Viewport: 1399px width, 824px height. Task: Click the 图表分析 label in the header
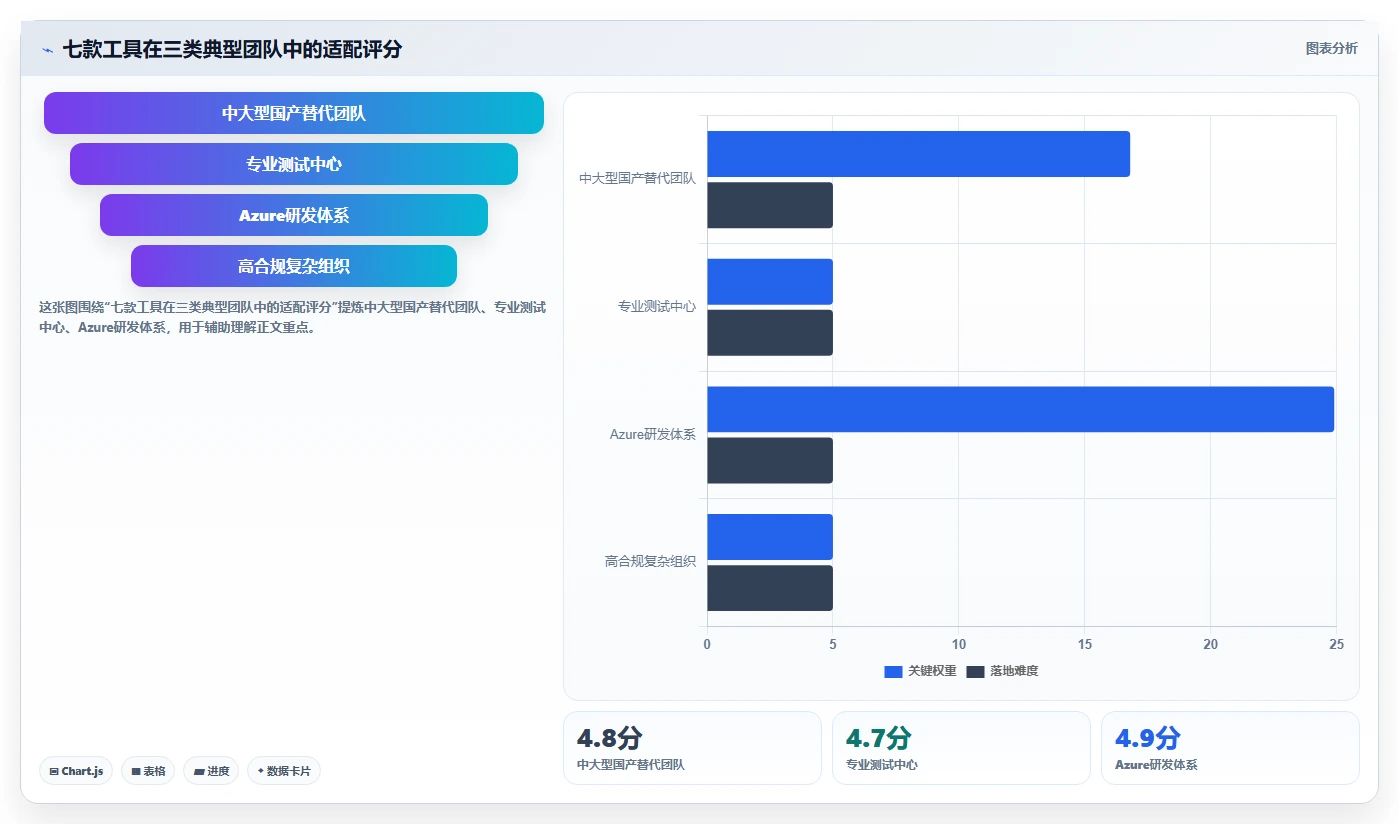coord(1331,48)
